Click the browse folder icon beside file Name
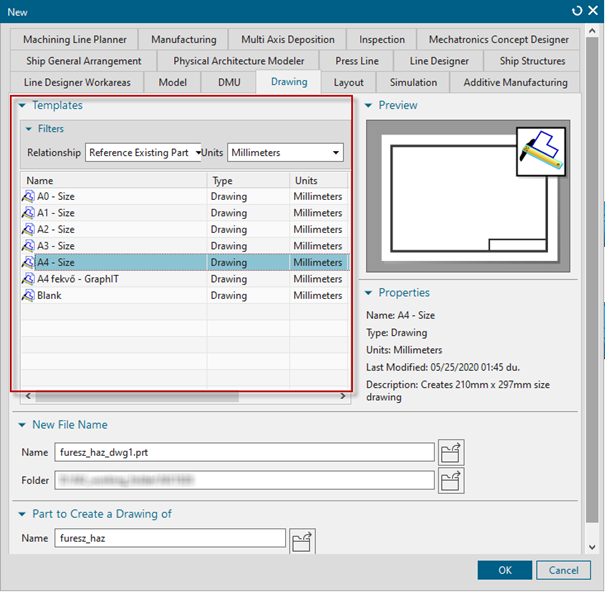Screen dimensions: 605x592 point(451,453)
